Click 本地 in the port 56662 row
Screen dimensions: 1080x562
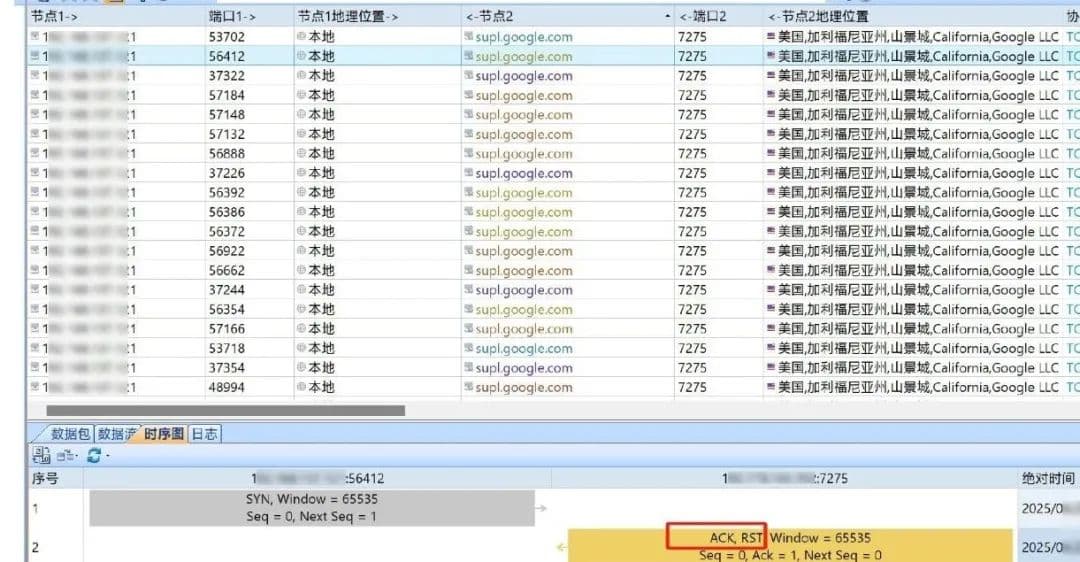pos(321,270)
